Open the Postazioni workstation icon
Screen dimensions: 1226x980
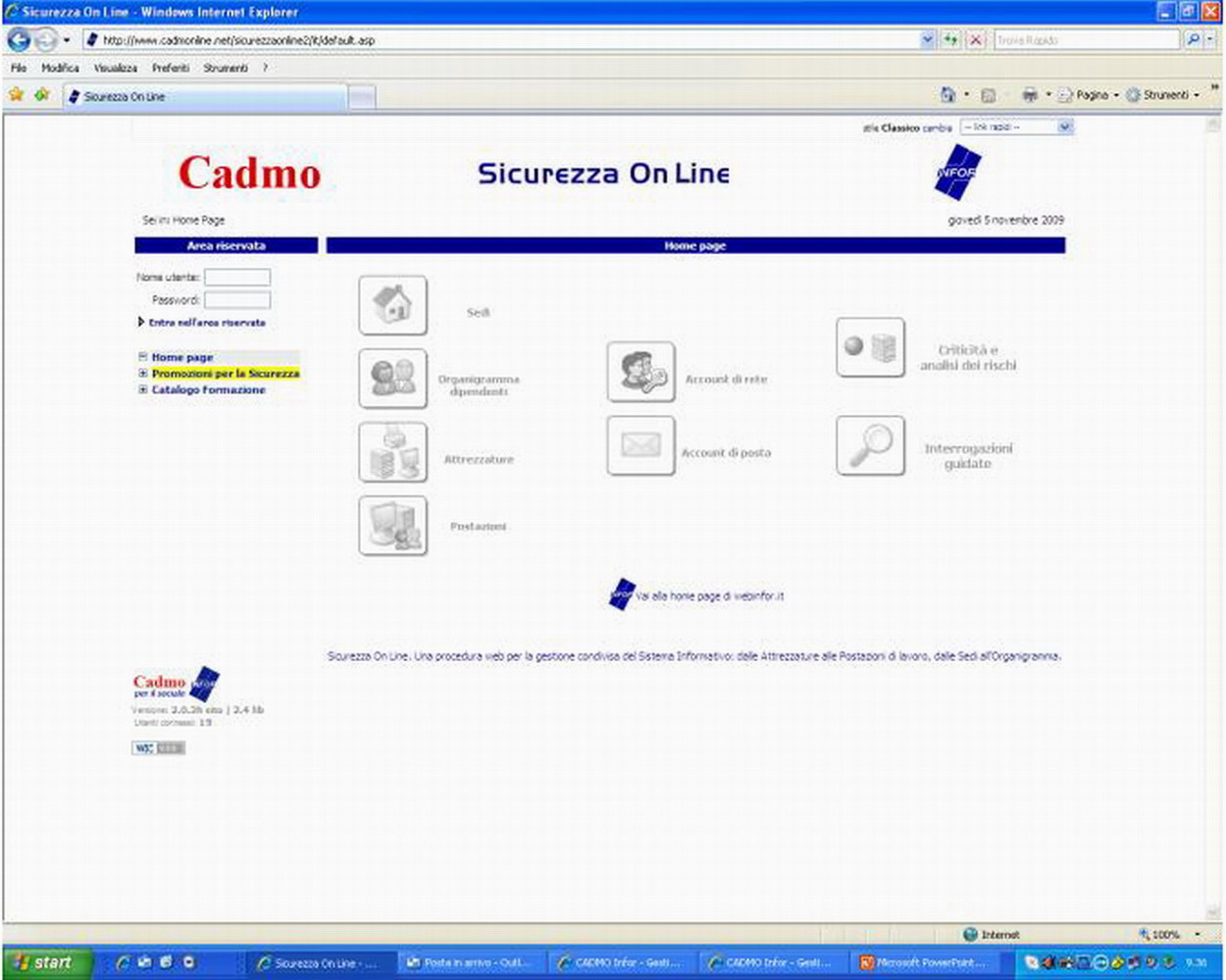pyautogui.click(x=392, y=526)
